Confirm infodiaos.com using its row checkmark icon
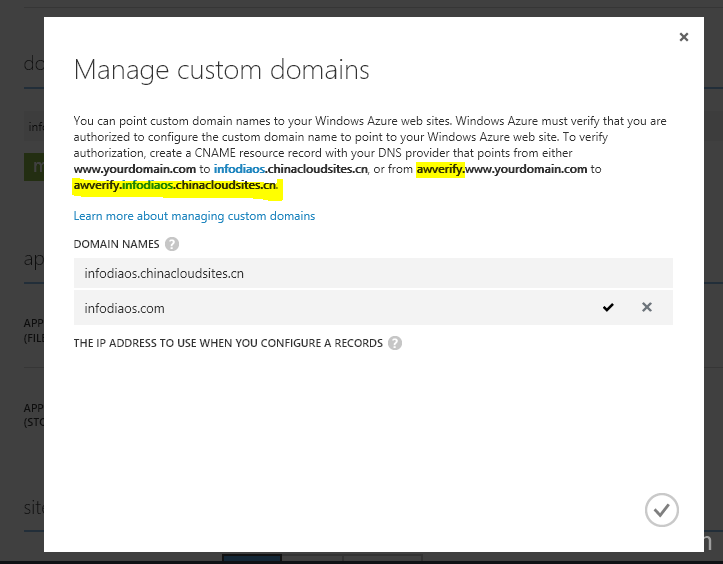The width and height of the screenshot is (723, 564). pyautogui.click(x=608, y=308)
